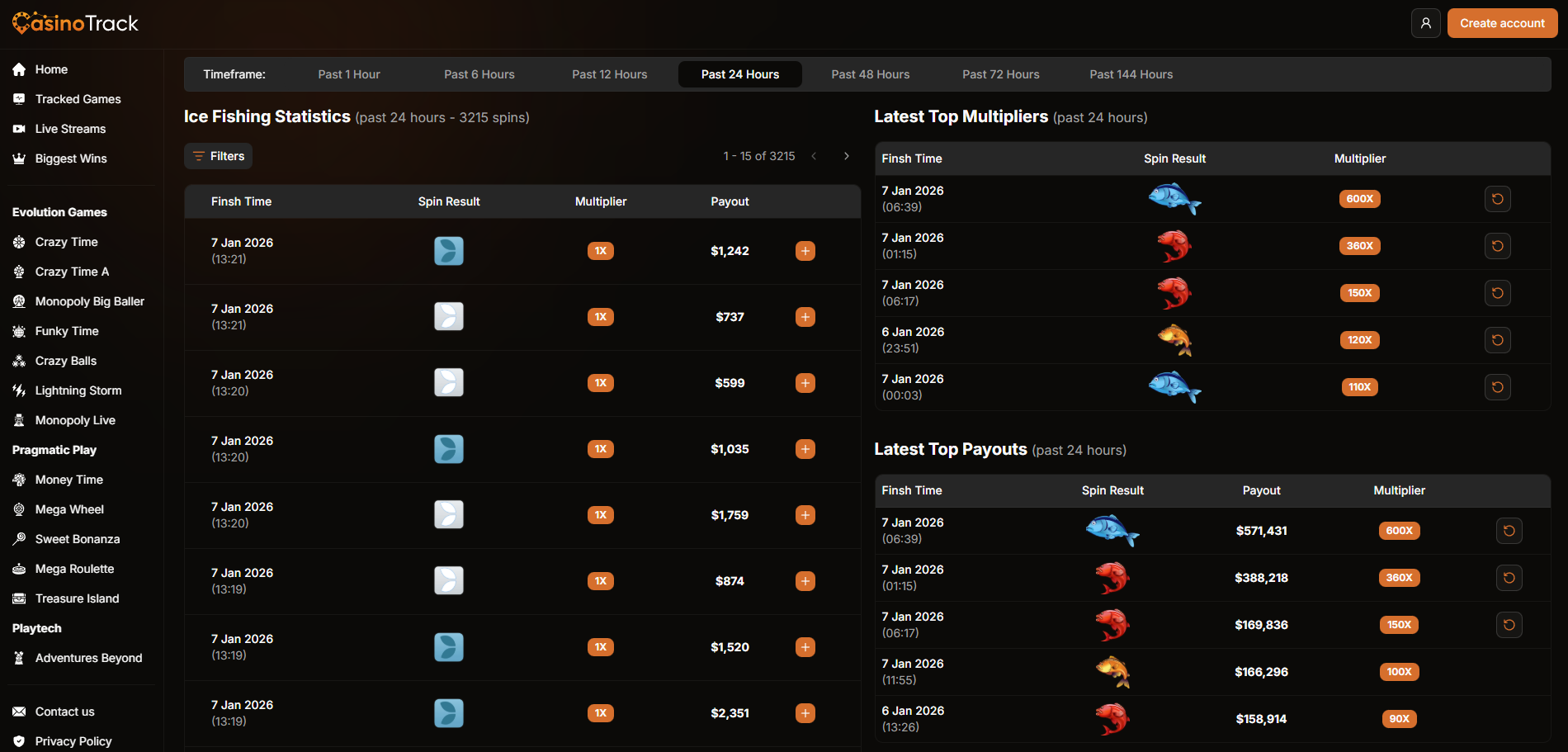Replay the 360X multiplier at 01:15 in Top Multipliers

1498,246
